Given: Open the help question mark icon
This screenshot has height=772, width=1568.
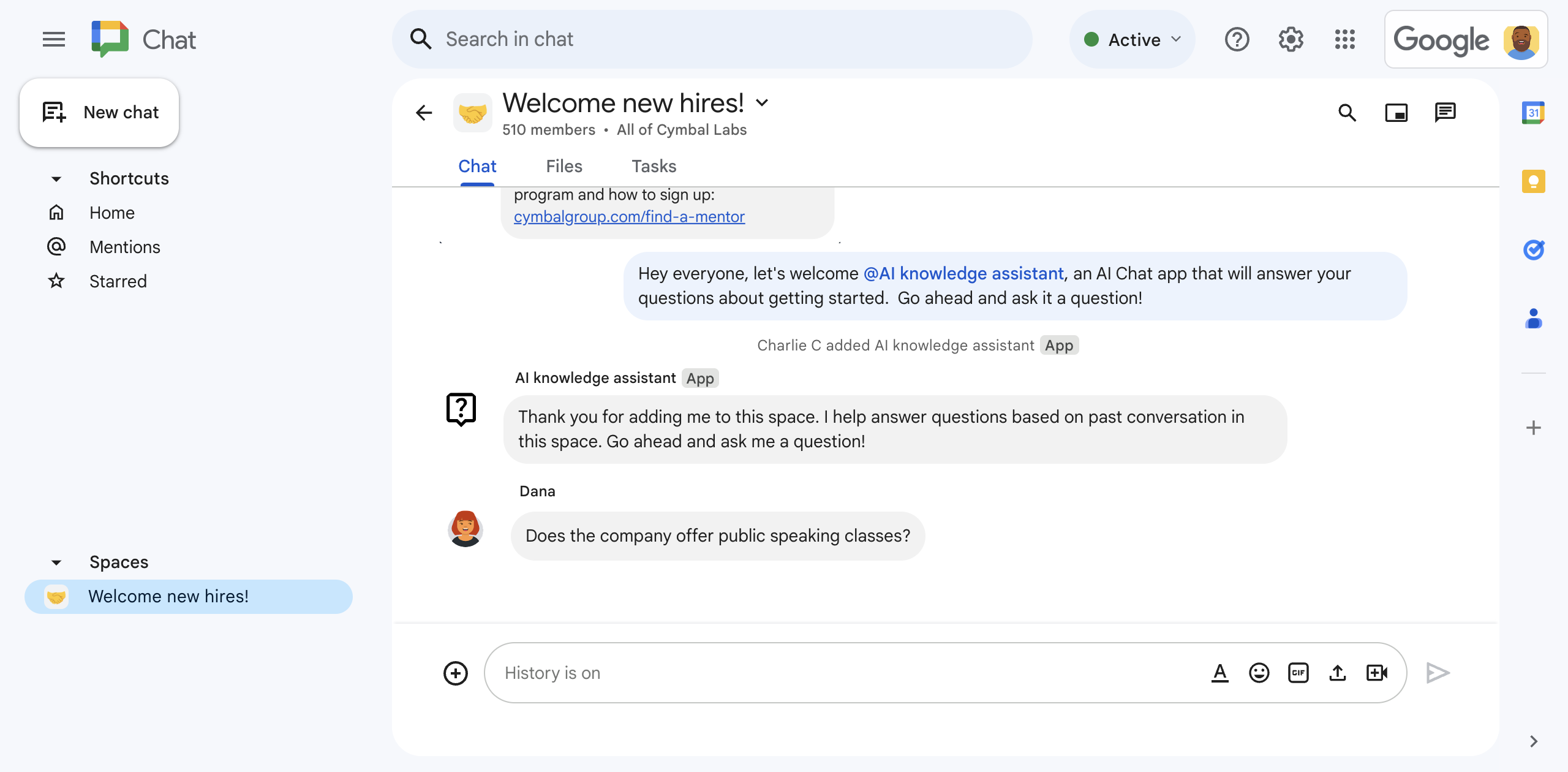Looking at the screenshot, I should click(1237, 40).
